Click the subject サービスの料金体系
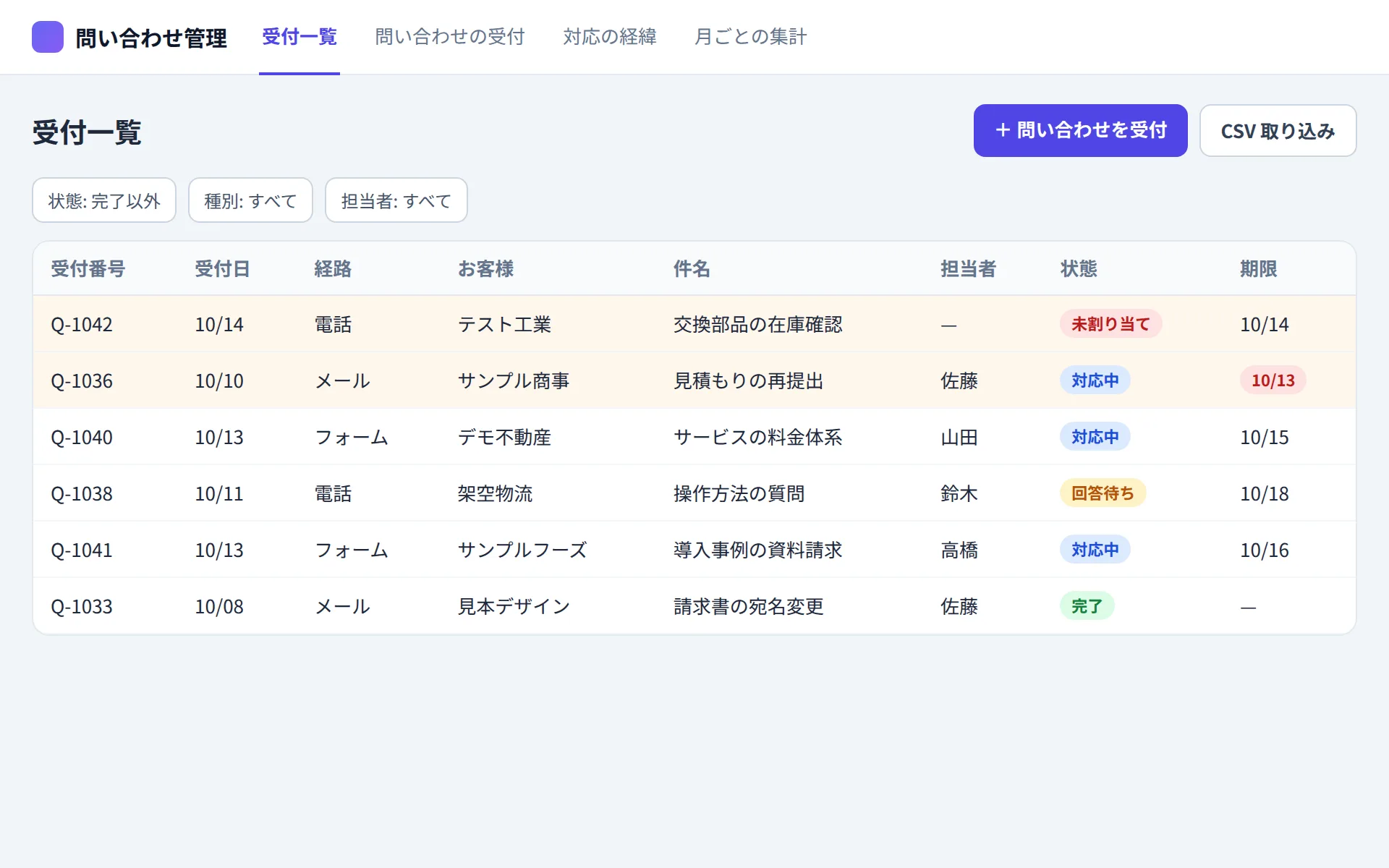The width and height of the screenshot is (1389, 868). pos(757,438)
